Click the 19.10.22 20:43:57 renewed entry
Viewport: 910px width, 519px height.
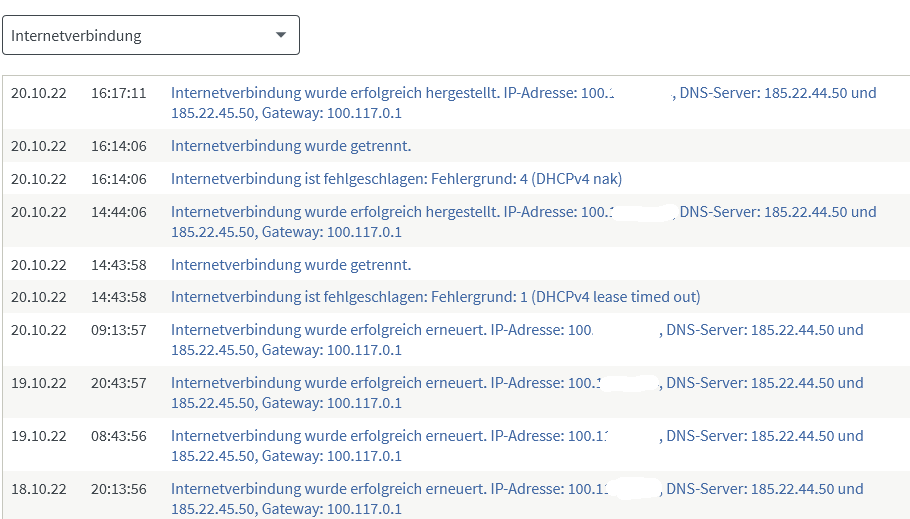(x=517, y=392)
